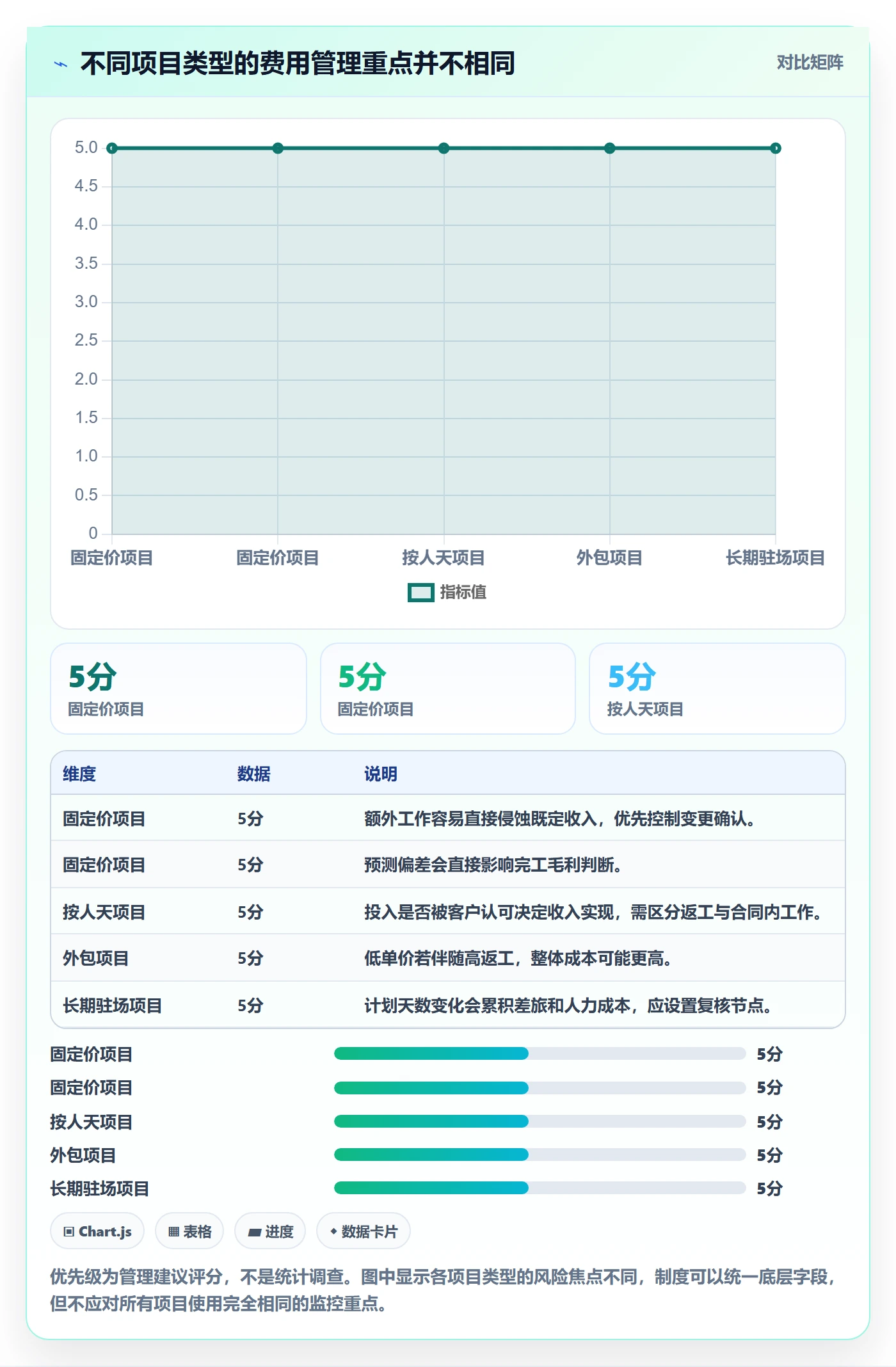Click the chart data point above 外包项目
Screen dimensions: 896x1367
[609, 148]
